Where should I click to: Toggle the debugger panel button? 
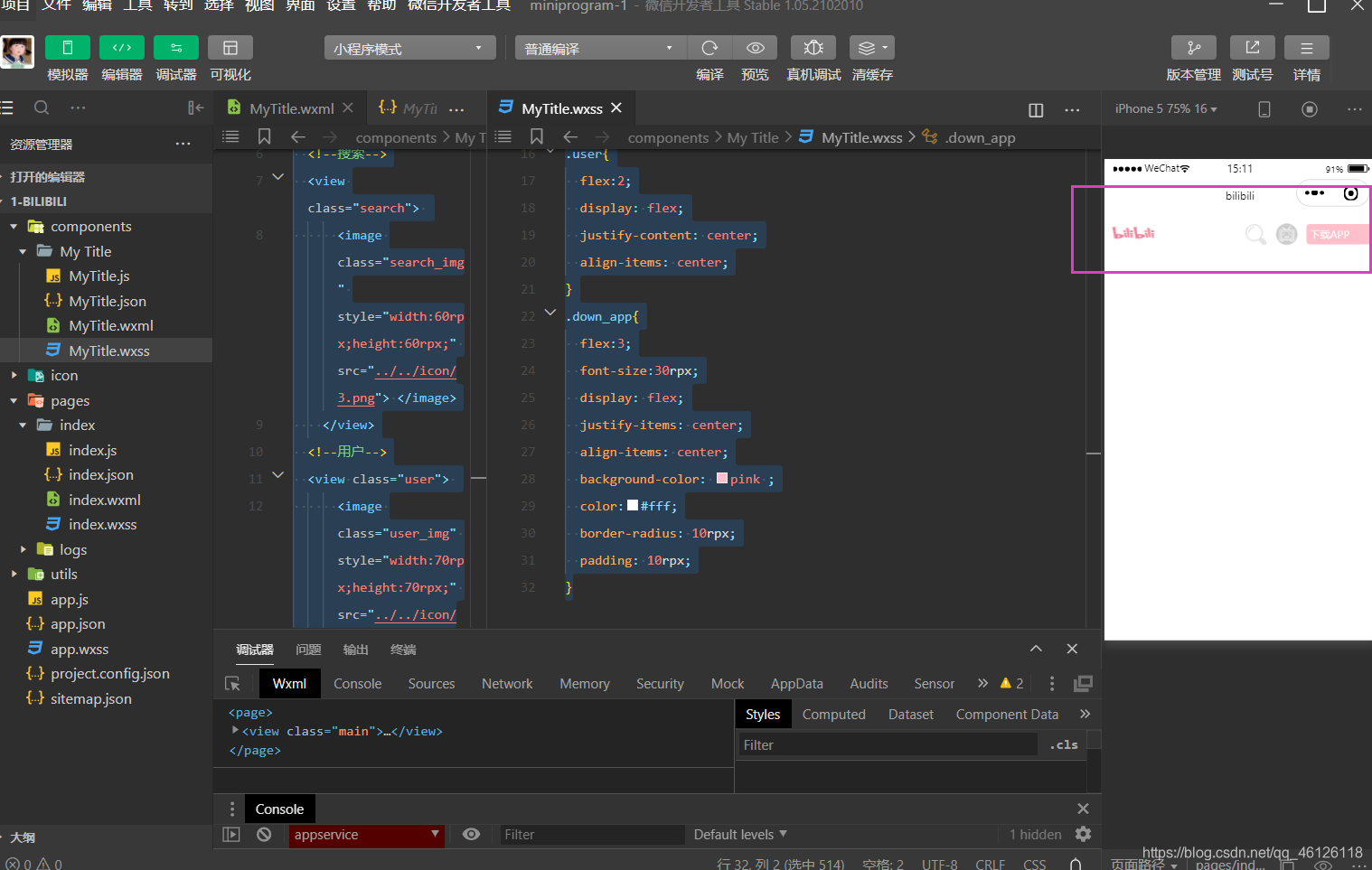coord(176,48)
